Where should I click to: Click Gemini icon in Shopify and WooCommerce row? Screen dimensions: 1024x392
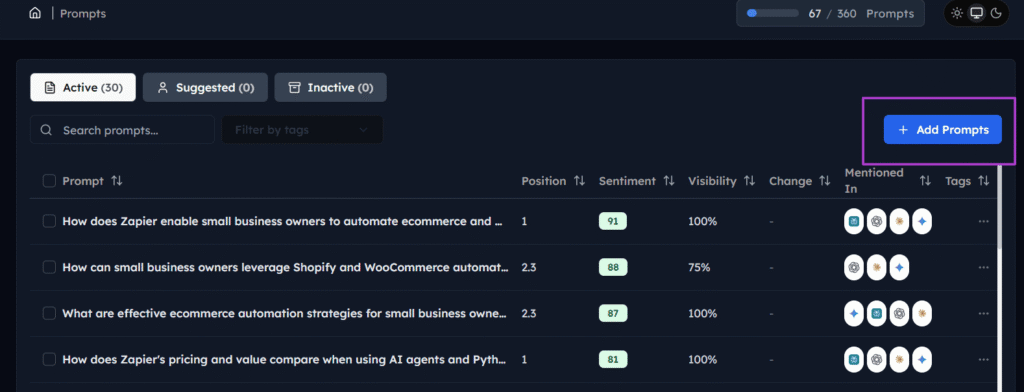click(x=899, y=267)
